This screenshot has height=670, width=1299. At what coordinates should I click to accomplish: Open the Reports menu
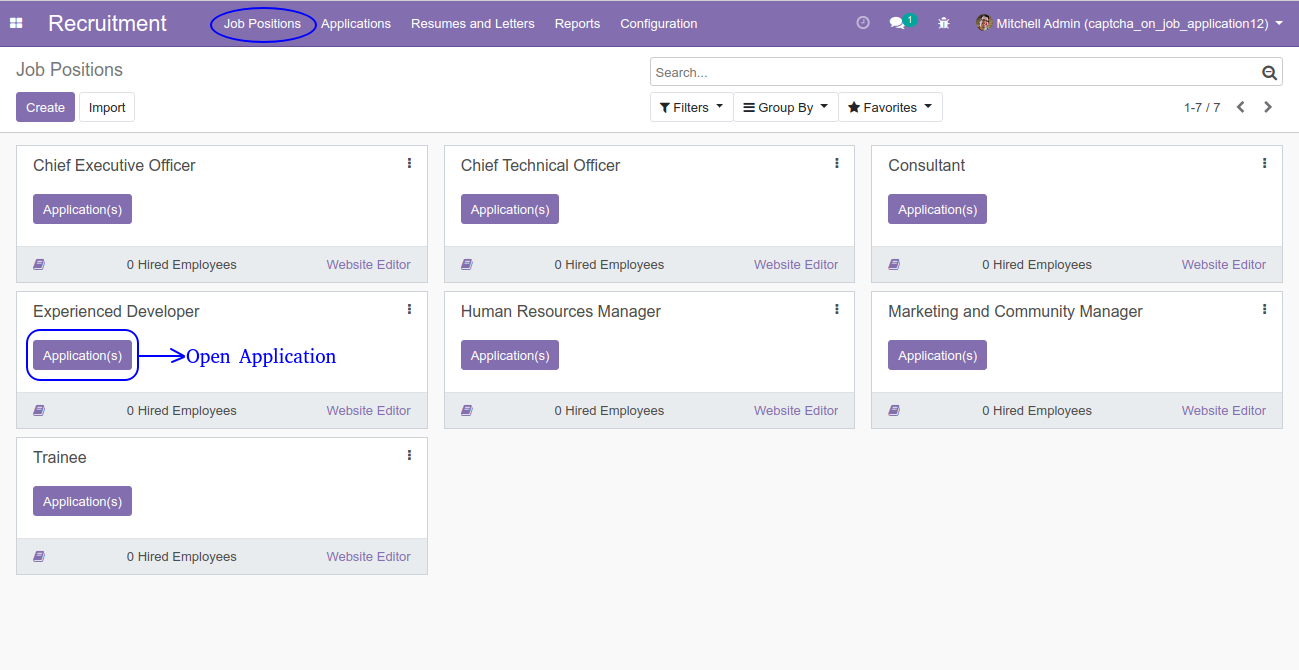point(577,23)
